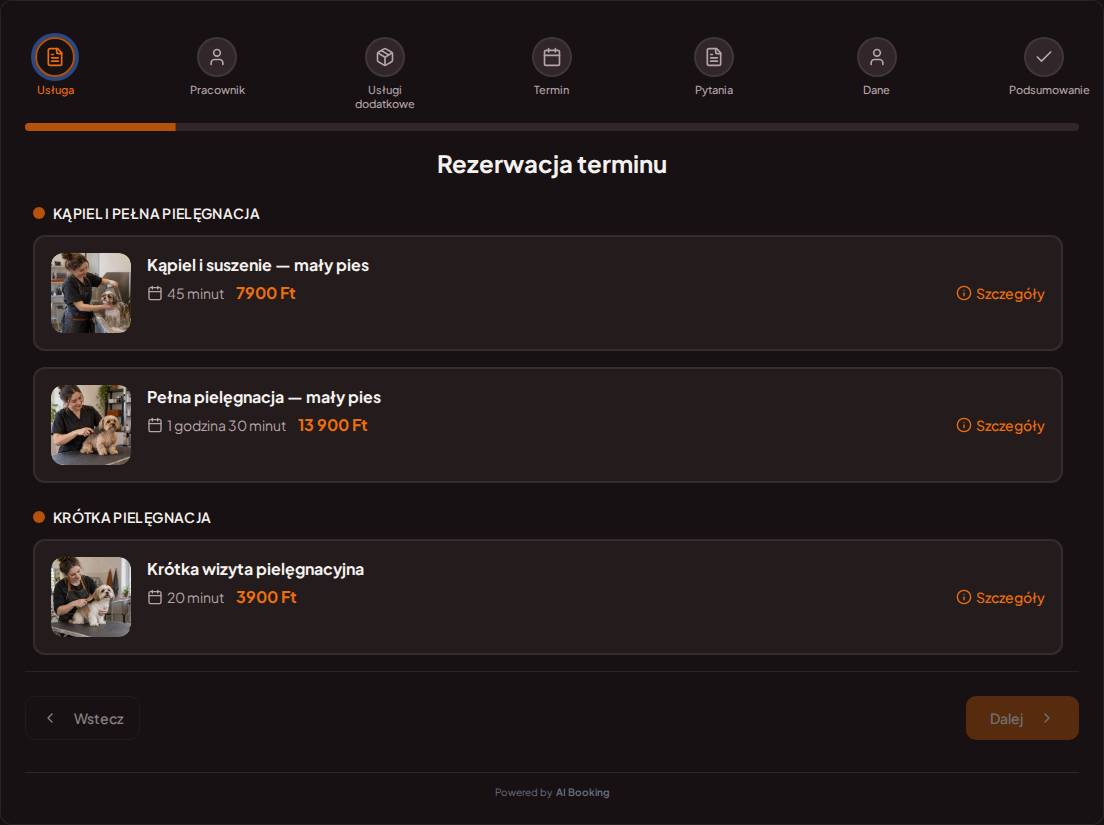1104x825 pixels.
Task: Go to Usługi dodatkowe step icon
Action: pyautogui.click(x=384, y=57)
